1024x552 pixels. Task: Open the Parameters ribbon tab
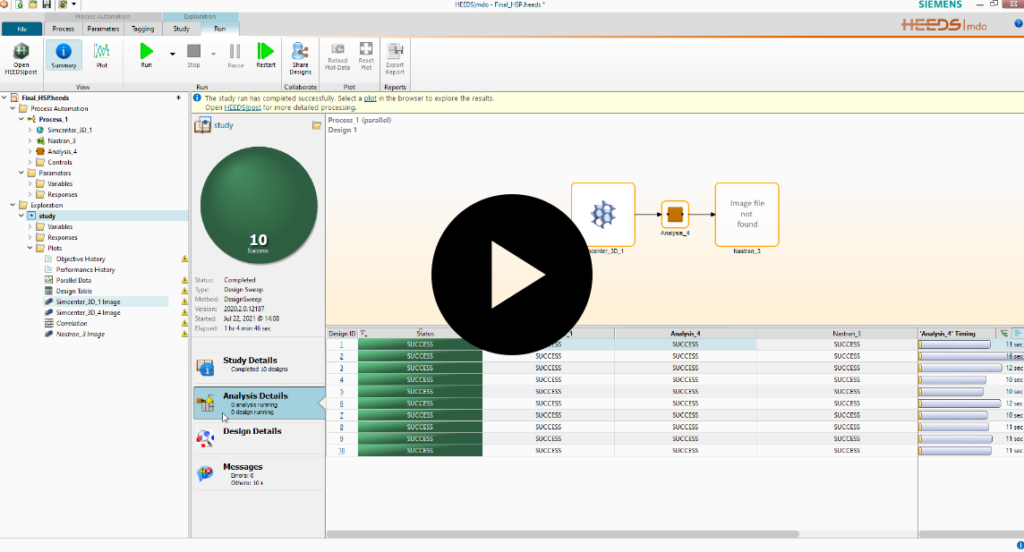pos(102,29)
